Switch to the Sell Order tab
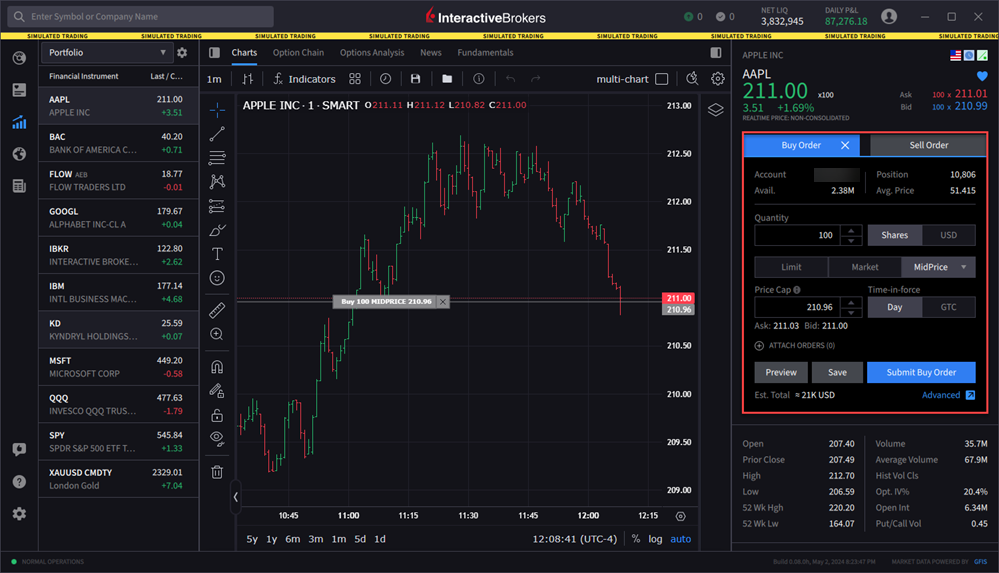 [928, 145]
